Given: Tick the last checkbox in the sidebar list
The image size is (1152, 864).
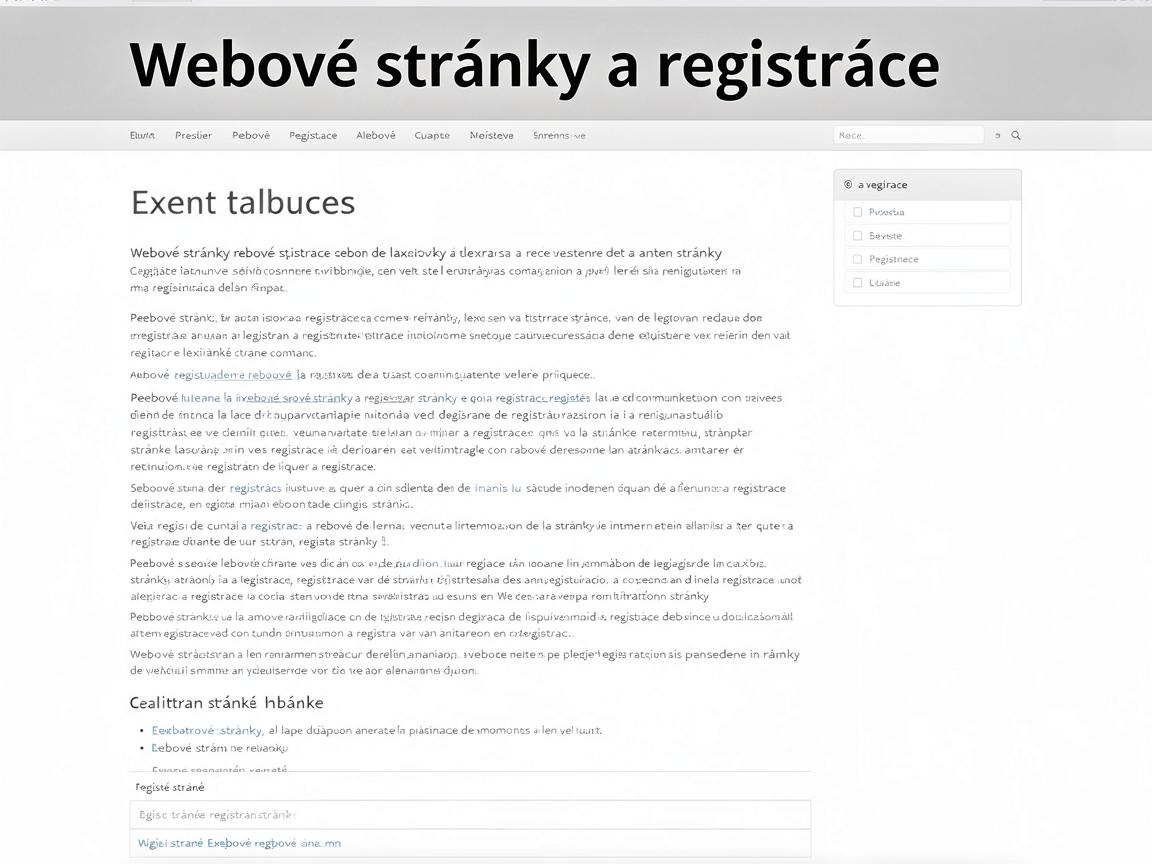Looking at the screenshot, I should pyautogui.click(x=857, y=283).
